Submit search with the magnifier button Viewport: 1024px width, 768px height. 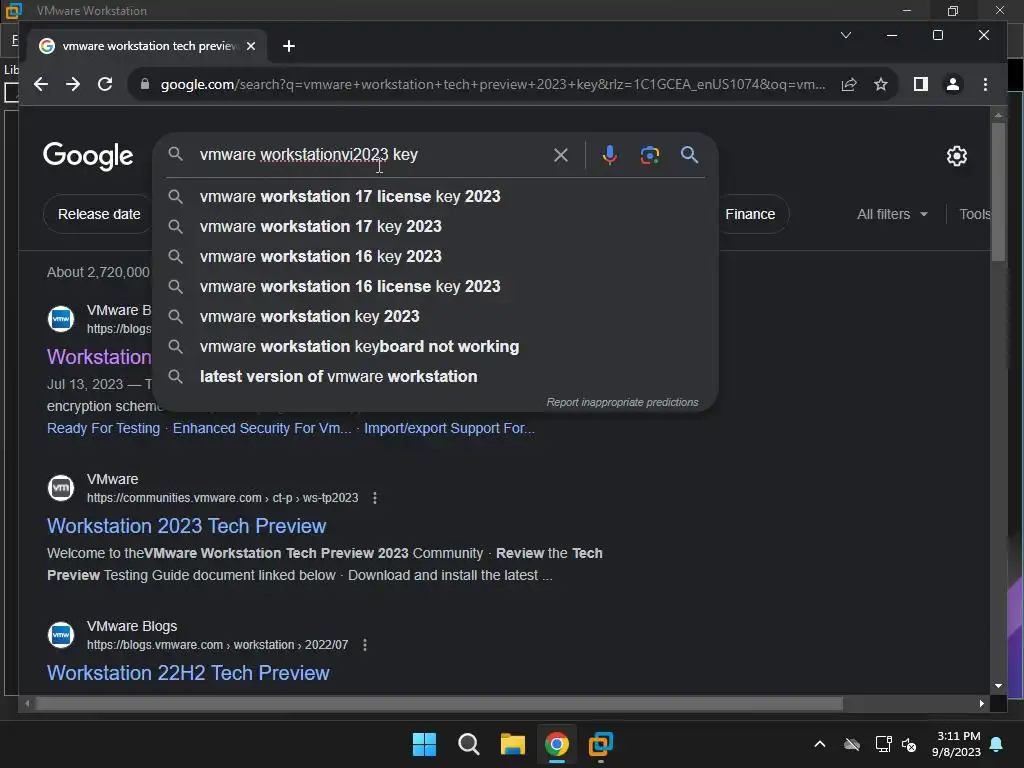tap(690, 155)
